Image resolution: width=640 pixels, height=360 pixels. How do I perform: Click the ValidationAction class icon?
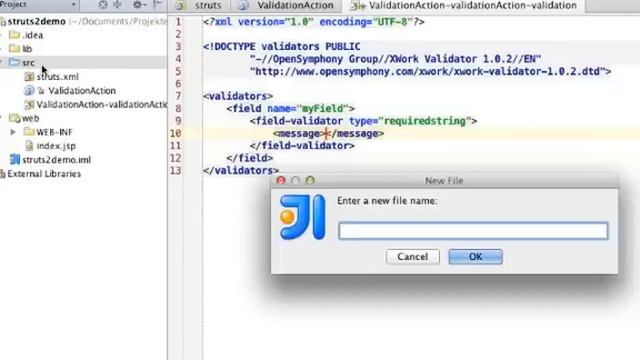(29, 90)
